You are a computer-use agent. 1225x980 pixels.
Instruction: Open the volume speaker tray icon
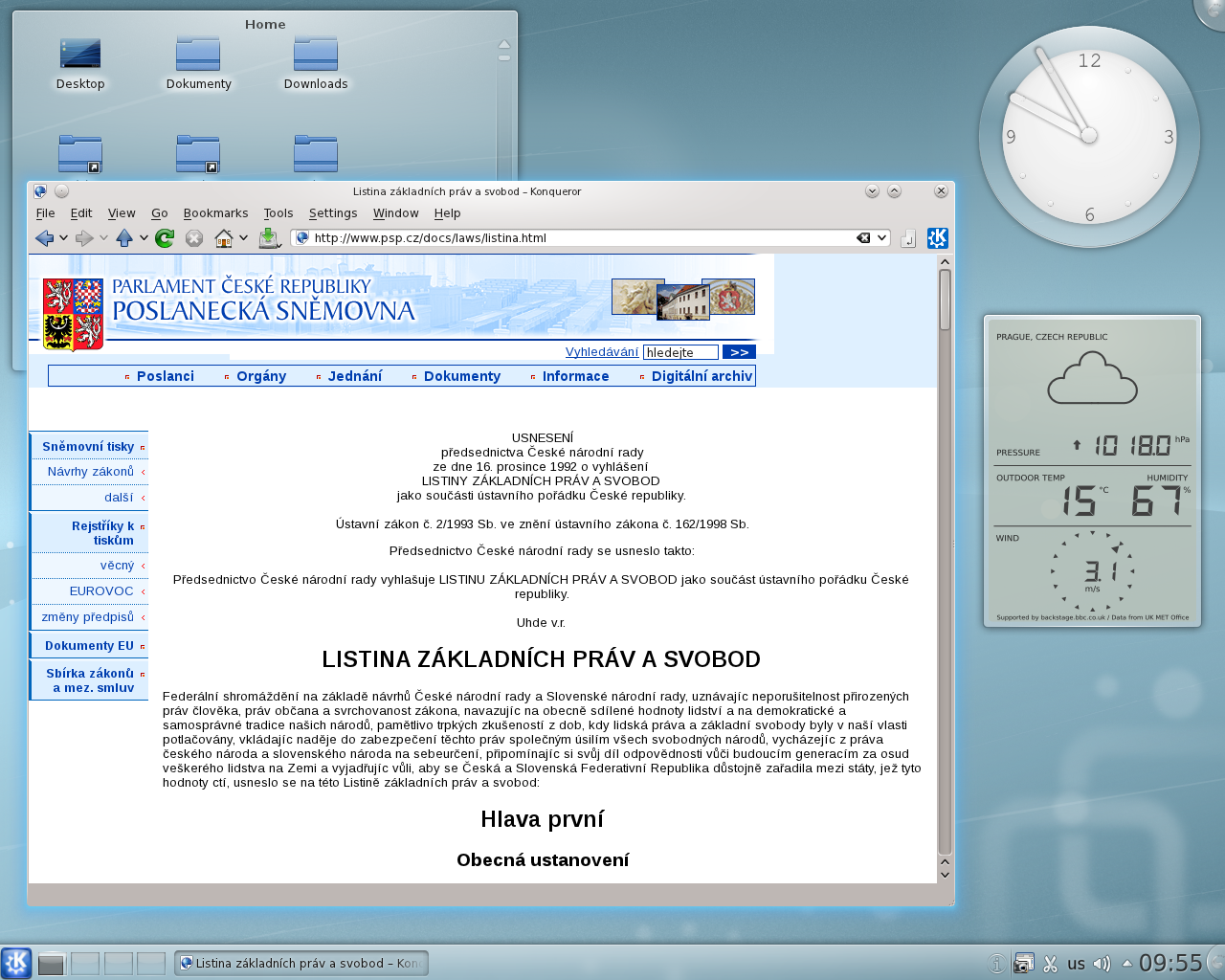[x=1102, y=964]
